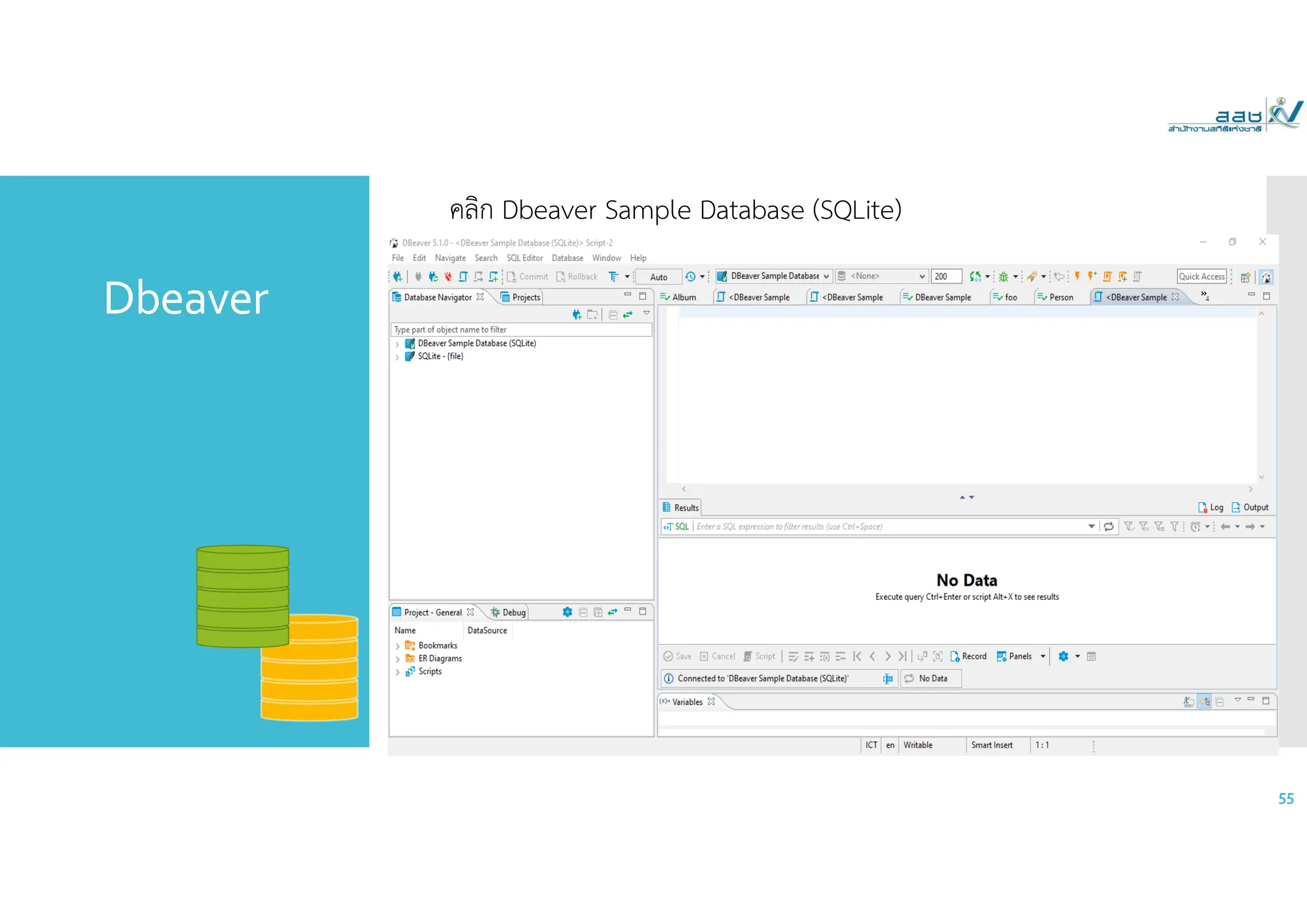The height and width of the screenshot is (924, 1307).
Task: Toggle the Panels button in results toolbar
Action: [x=1015, y=656]
